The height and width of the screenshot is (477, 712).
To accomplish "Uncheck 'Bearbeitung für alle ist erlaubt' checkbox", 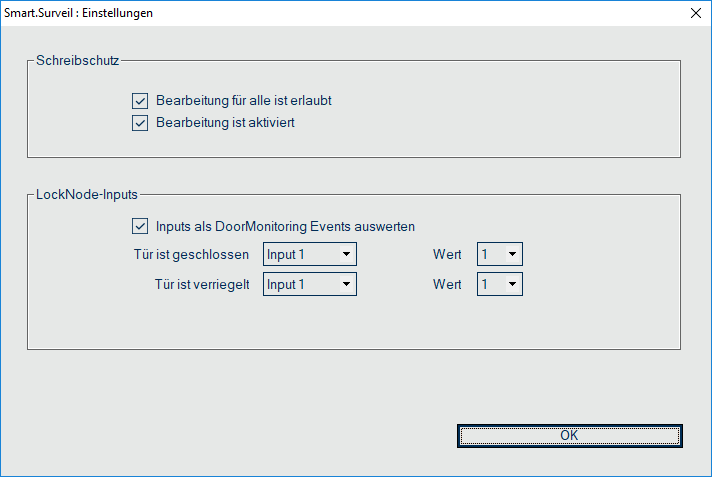I will click(x=139, y=101).
